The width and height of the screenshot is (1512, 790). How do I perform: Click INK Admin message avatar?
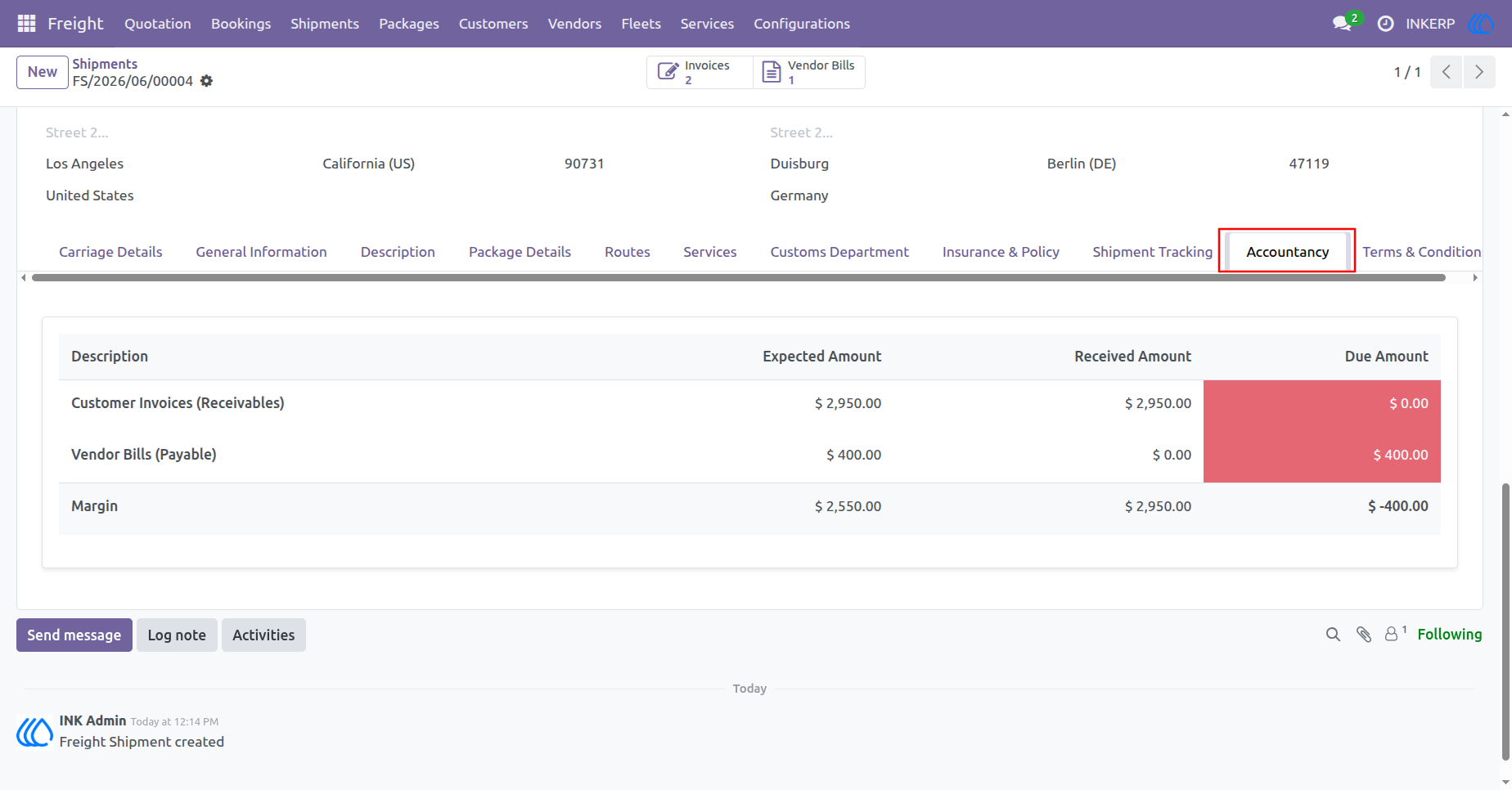(x=35, y=731)
